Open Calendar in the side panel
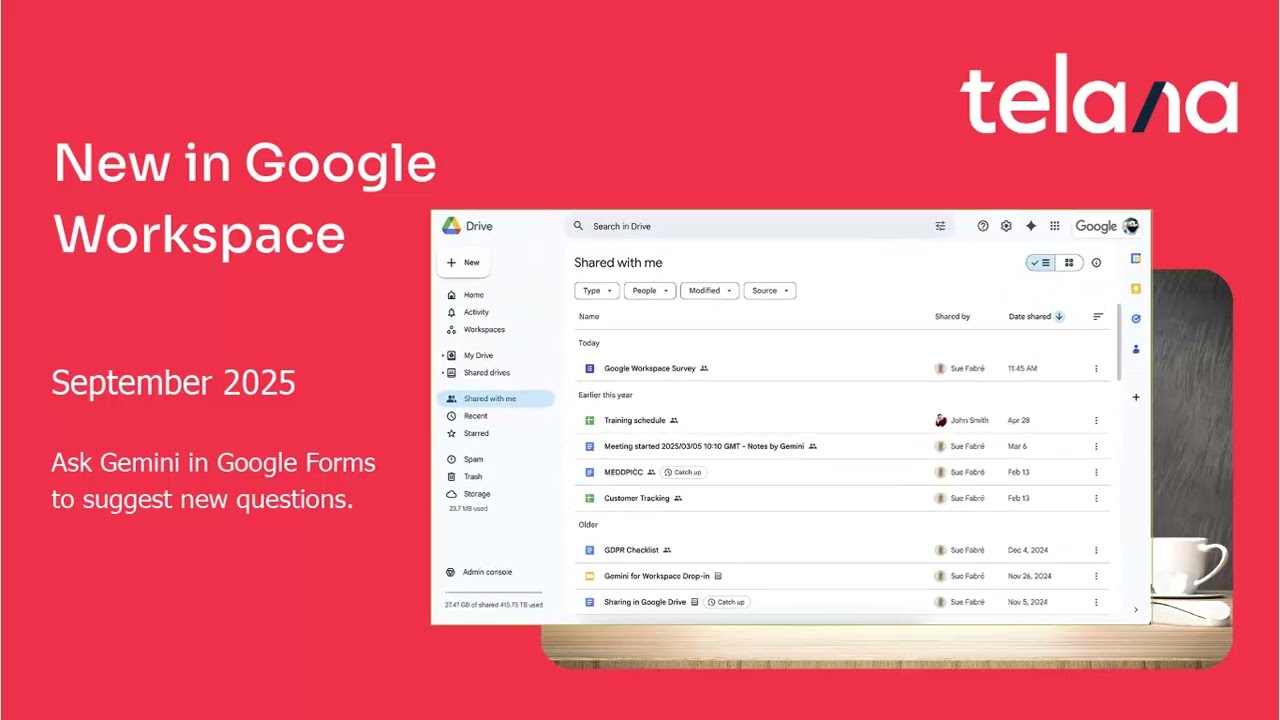1280x720 pixels. pyautogui.click(x=1136, y=258)
